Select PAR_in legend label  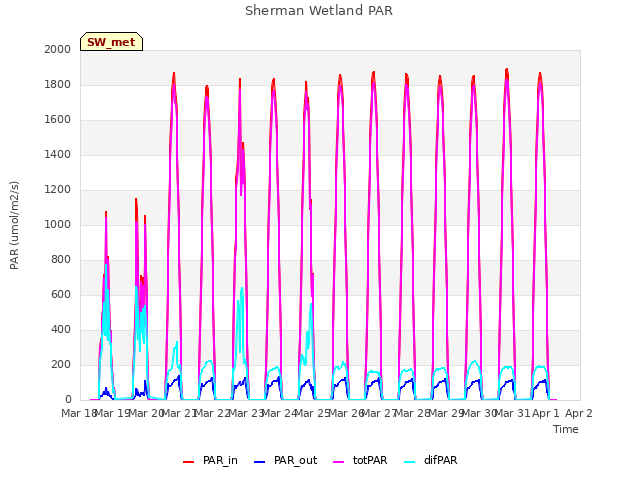click(220, 460)
